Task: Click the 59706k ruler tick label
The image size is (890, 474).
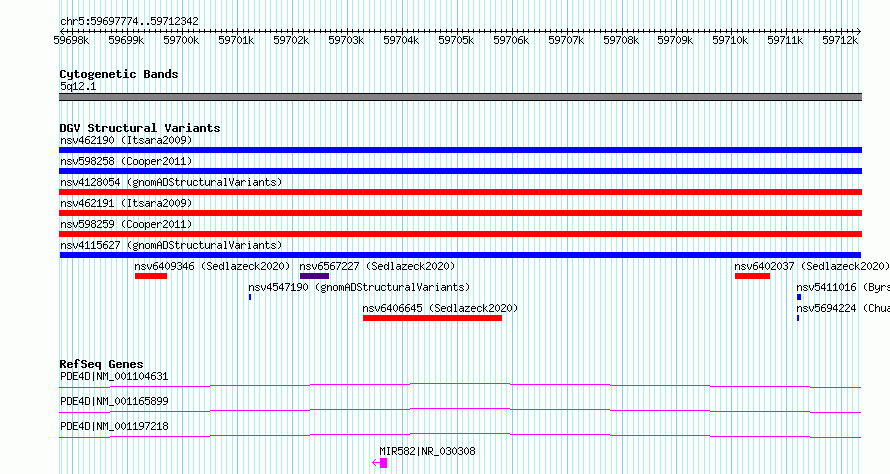Action: coord(511,40)
